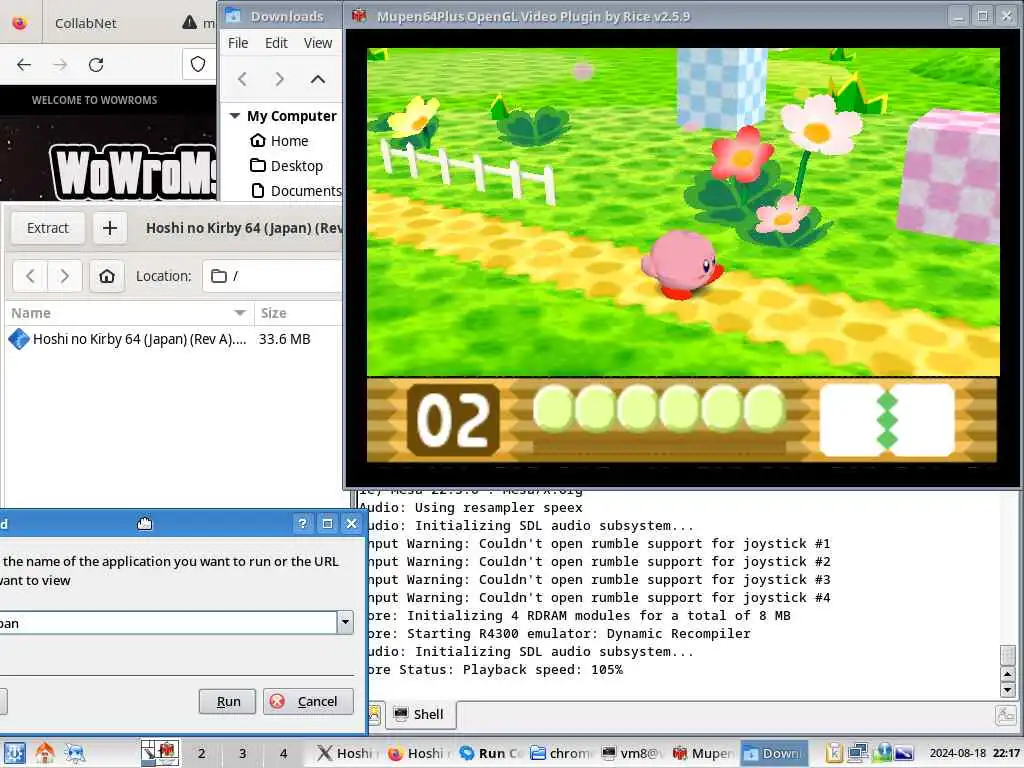Open Home in the Downloads sidebar
Image resolution: width=1024 pixels, height=768 pixels.
280,140
